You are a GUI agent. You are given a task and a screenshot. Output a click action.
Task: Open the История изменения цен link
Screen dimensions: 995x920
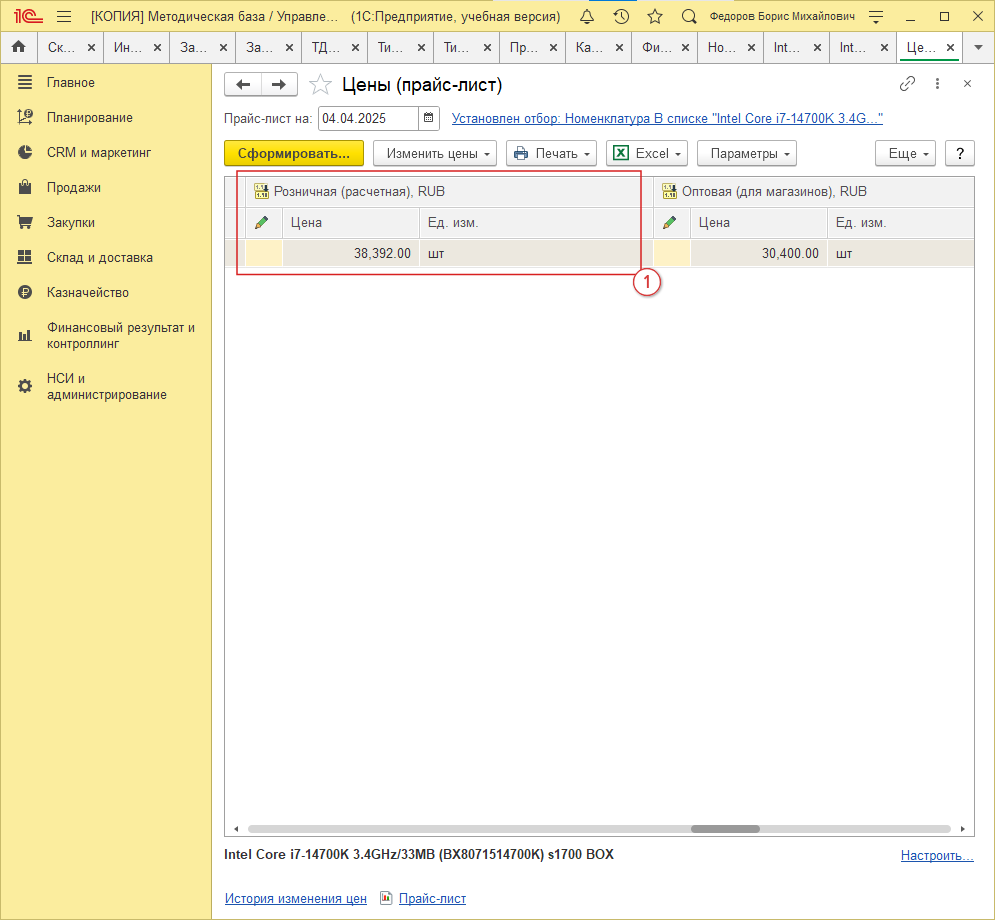click(295, 898)
